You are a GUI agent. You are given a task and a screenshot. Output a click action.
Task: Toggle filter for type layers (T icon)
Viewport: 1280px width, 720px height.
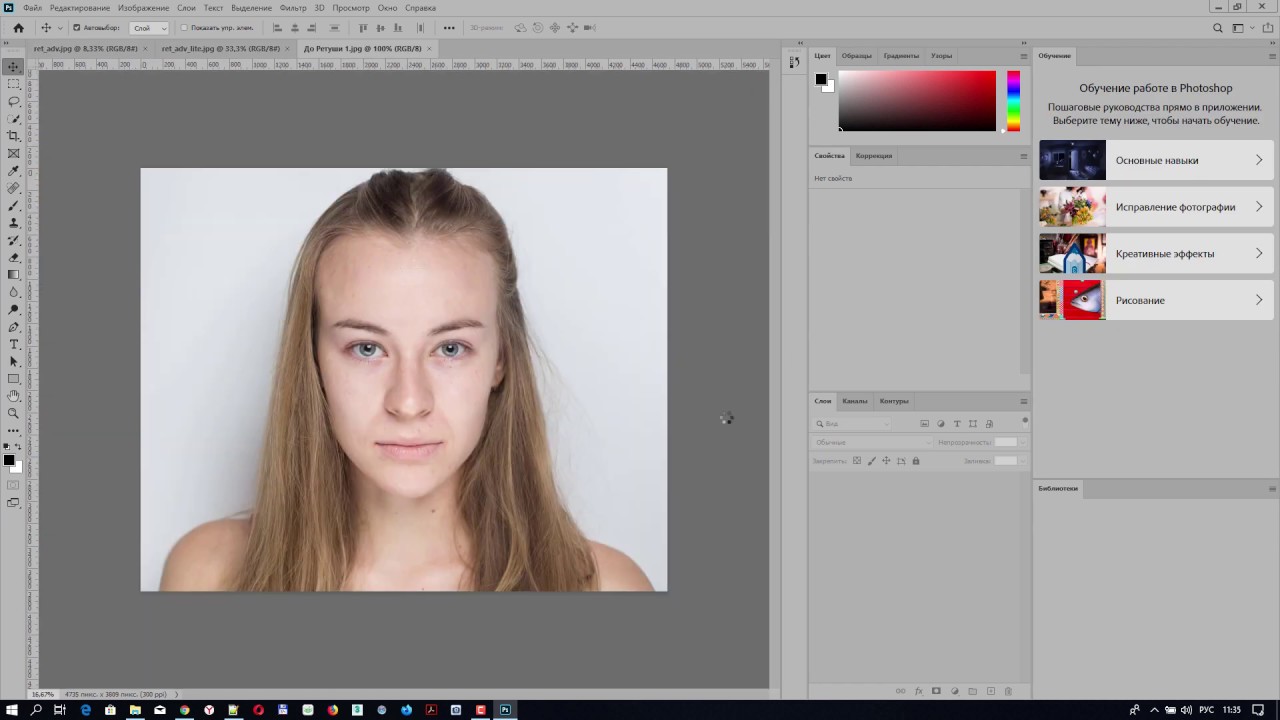click(957, 424)
